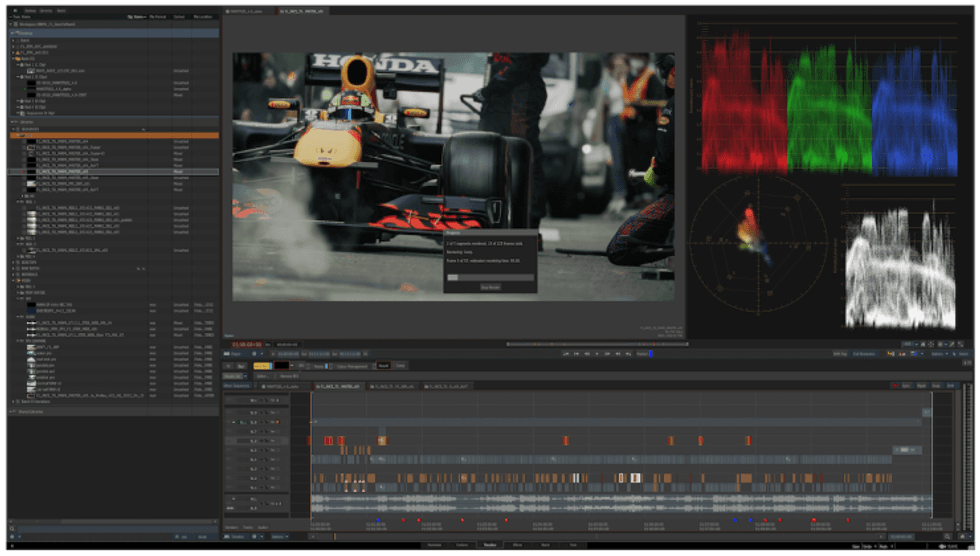The width and height of the screenshot is (980, 556).
Task: Add a track with Track+ button
Action: click(x=248, y=527)
